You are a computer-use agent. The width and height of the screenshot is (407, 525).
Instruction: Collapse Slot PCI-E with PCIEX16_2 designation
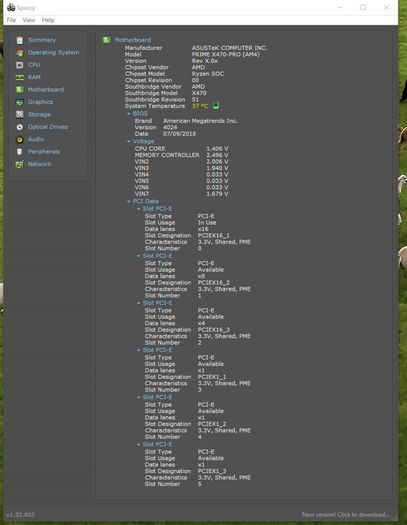(x=139, y=256)
